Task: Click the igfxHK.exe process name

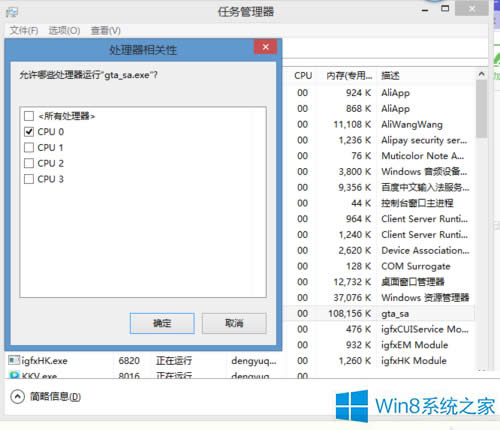Action: (x=44, y=360)
